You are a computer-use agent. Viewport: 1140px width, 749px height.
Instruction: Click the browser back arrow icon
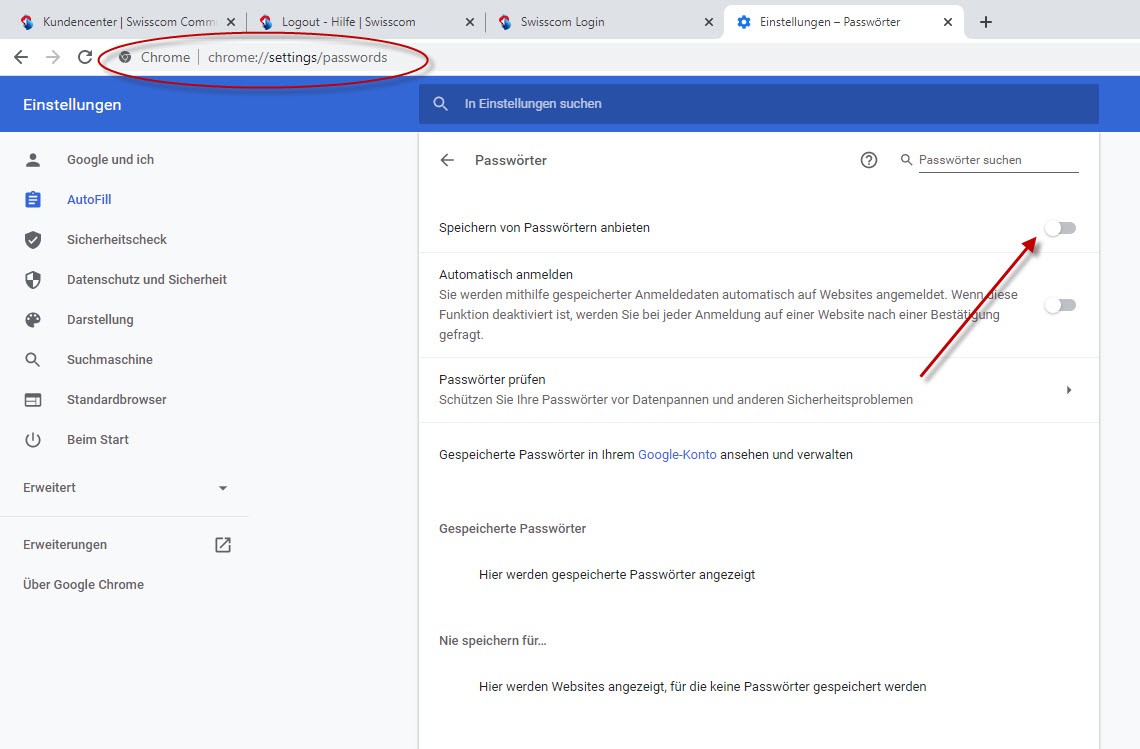pyautogui.click(x=21, y=57)
